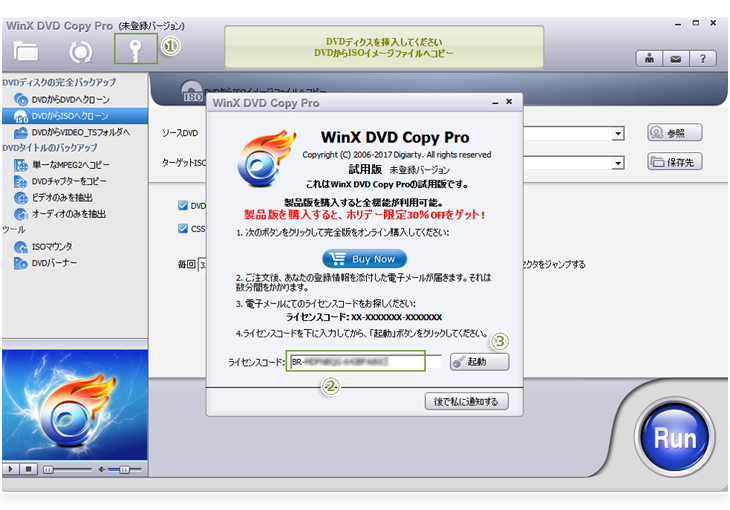Click the playback seek slider
This screenshot has width=730, height=510.
pyautogui.click(x=68, y=469)
